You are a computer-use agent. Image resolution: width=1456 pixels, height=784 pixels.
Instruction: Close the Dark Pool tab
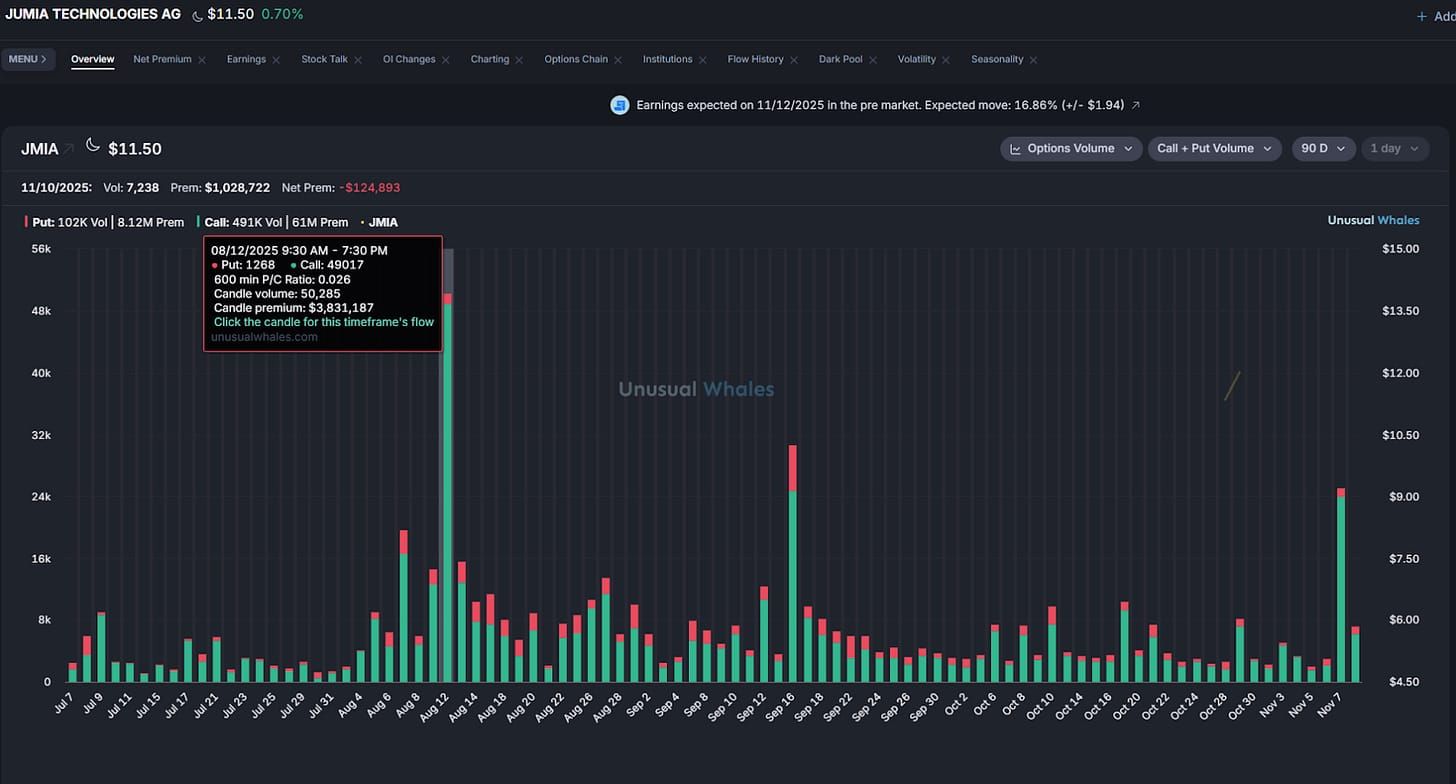[873, 60]
